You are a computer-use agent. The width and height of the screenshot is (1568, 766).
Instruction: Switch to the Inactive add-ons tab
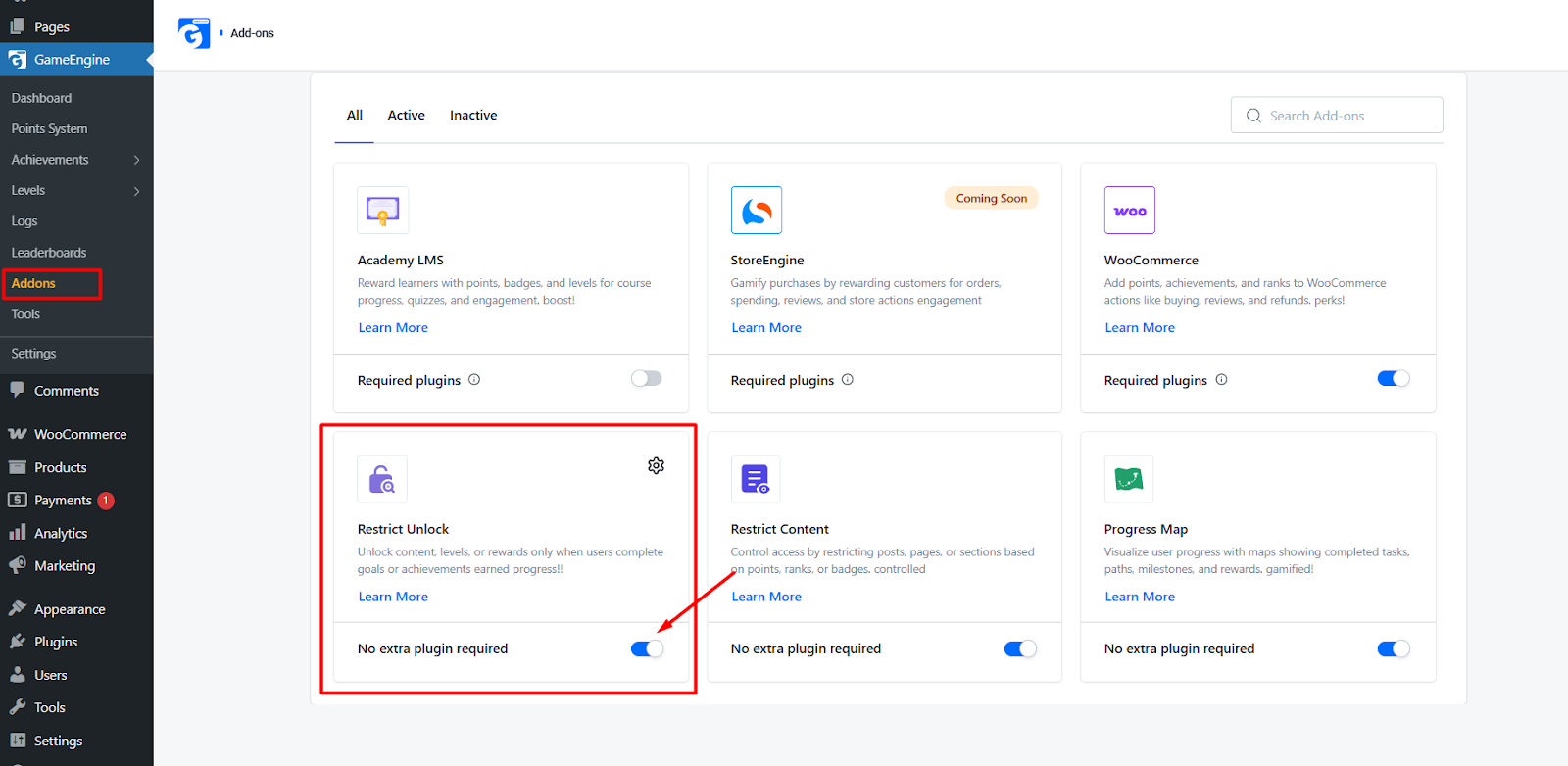(x=473, y=116)
